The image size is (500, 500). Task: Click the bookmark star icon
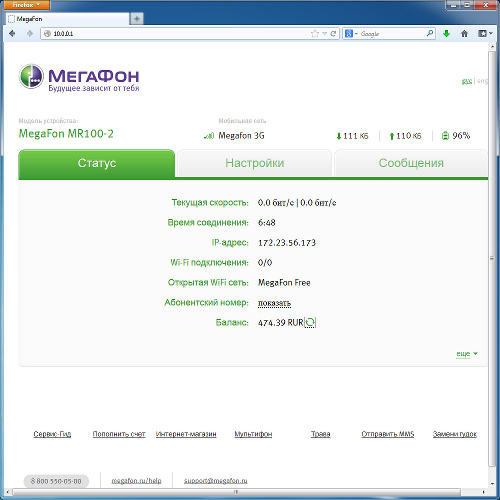[314, 34]
